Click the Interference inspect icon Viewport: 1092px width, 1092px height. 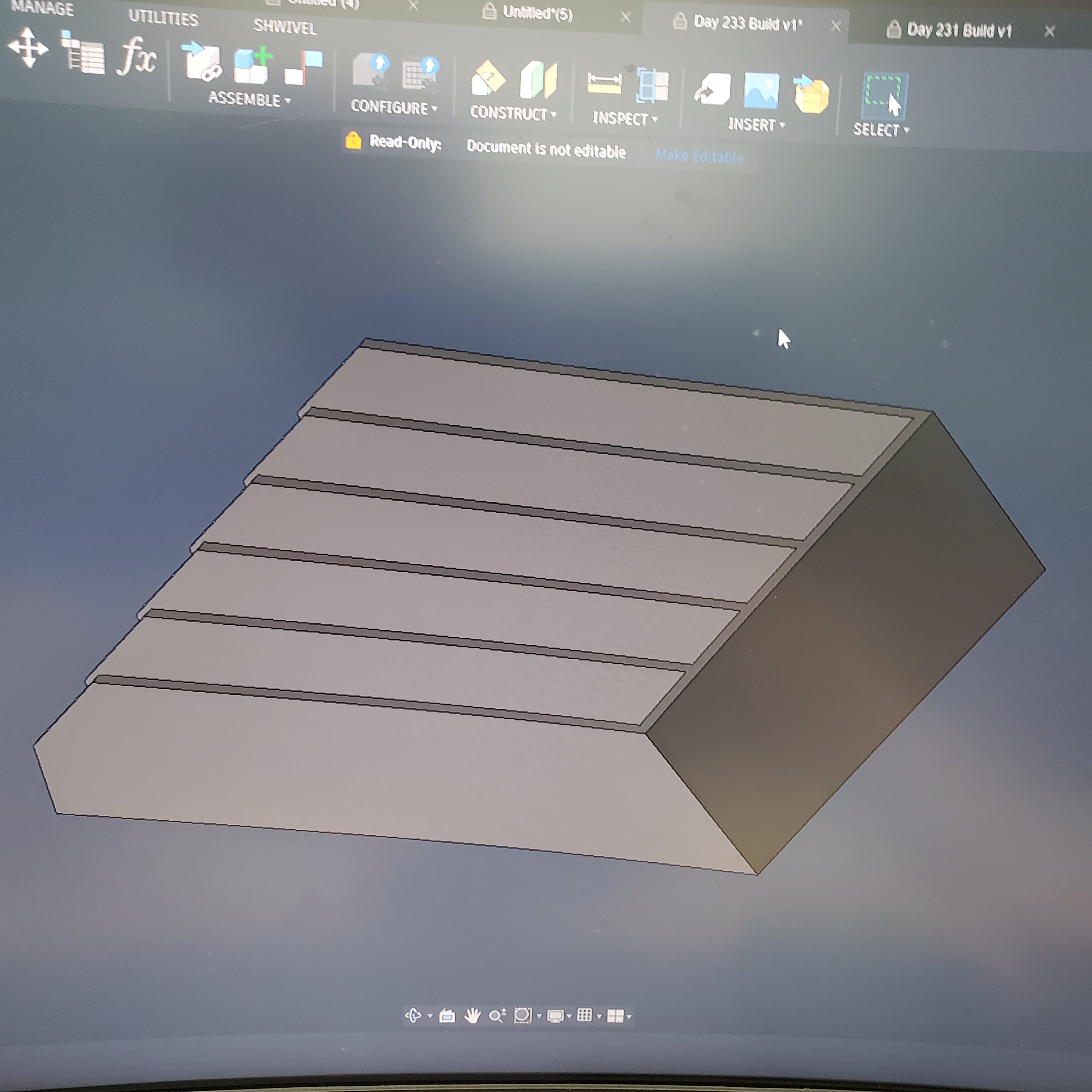click(x=652, y=85)
